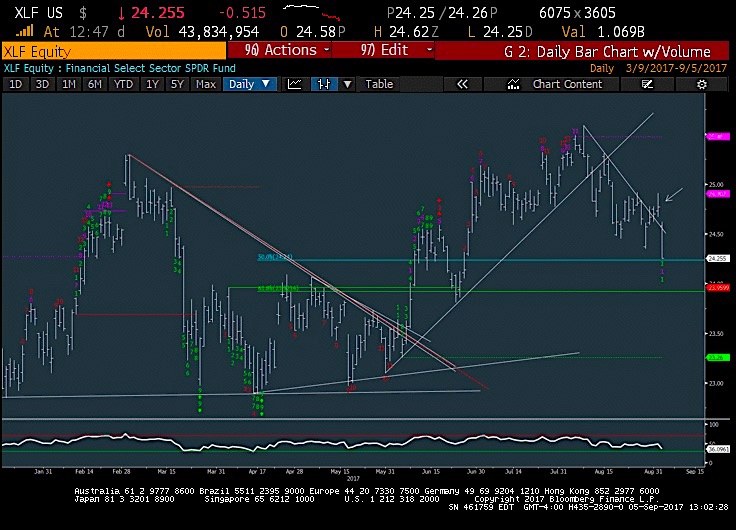Switch to Table view

point(379,84)
